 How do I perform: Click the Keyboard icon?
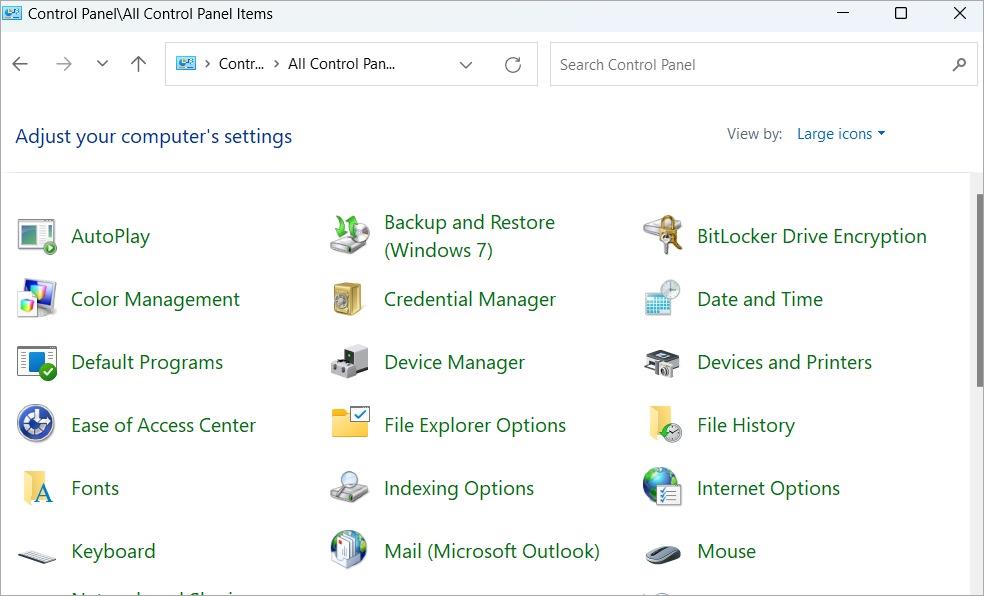(x=37, y=556)
